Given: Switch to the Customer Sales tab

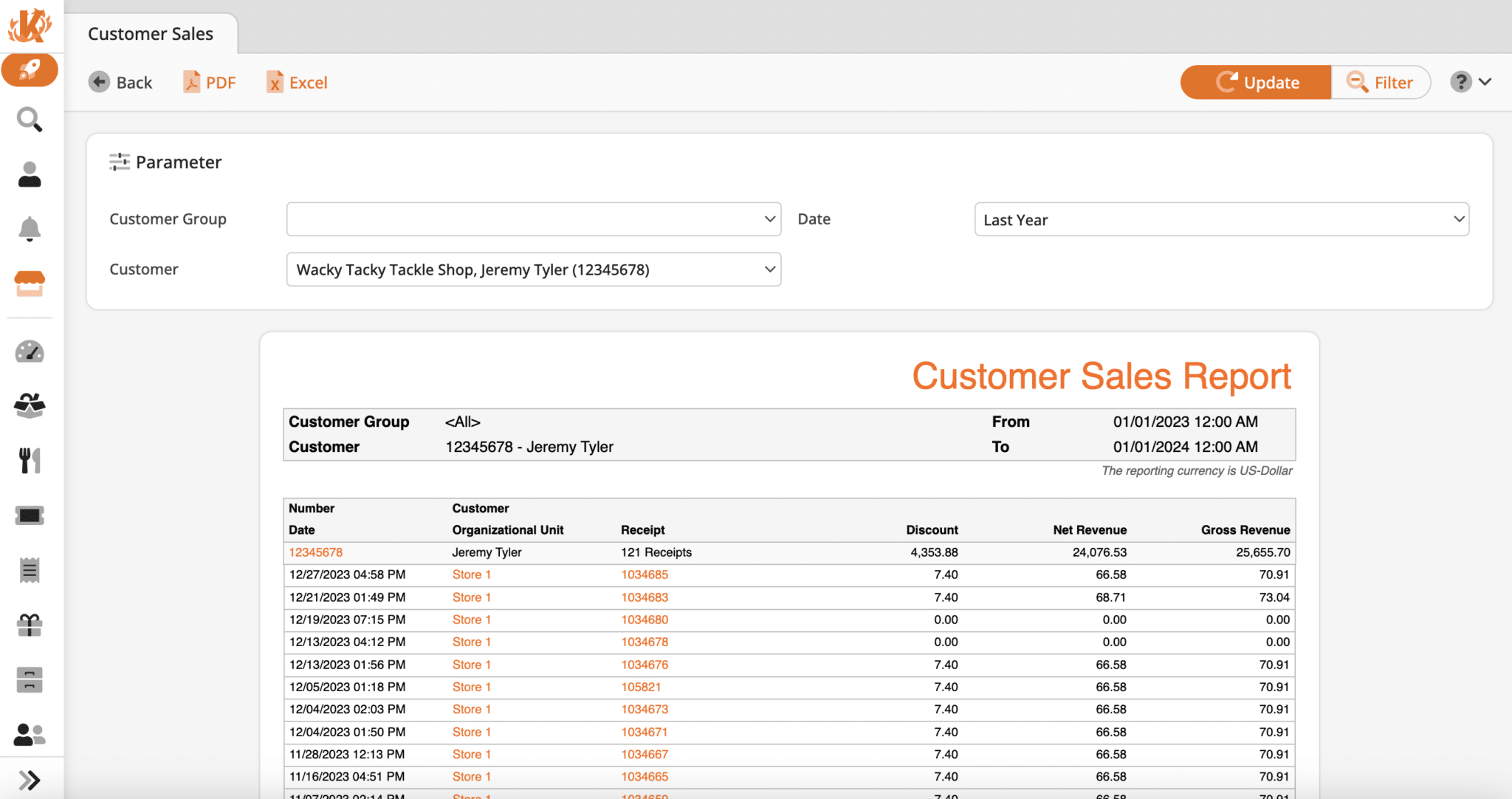Looking at the screenshot, I should [x=151, y=33].
